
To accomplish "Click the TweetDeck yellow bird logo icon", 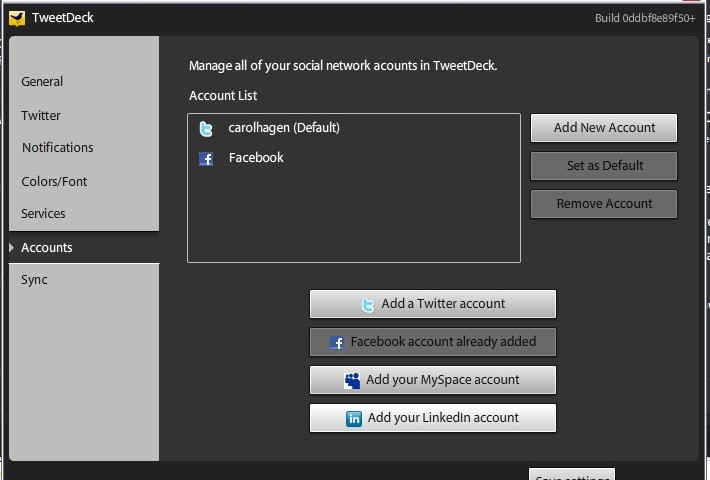I will click(x=17, y=19).
